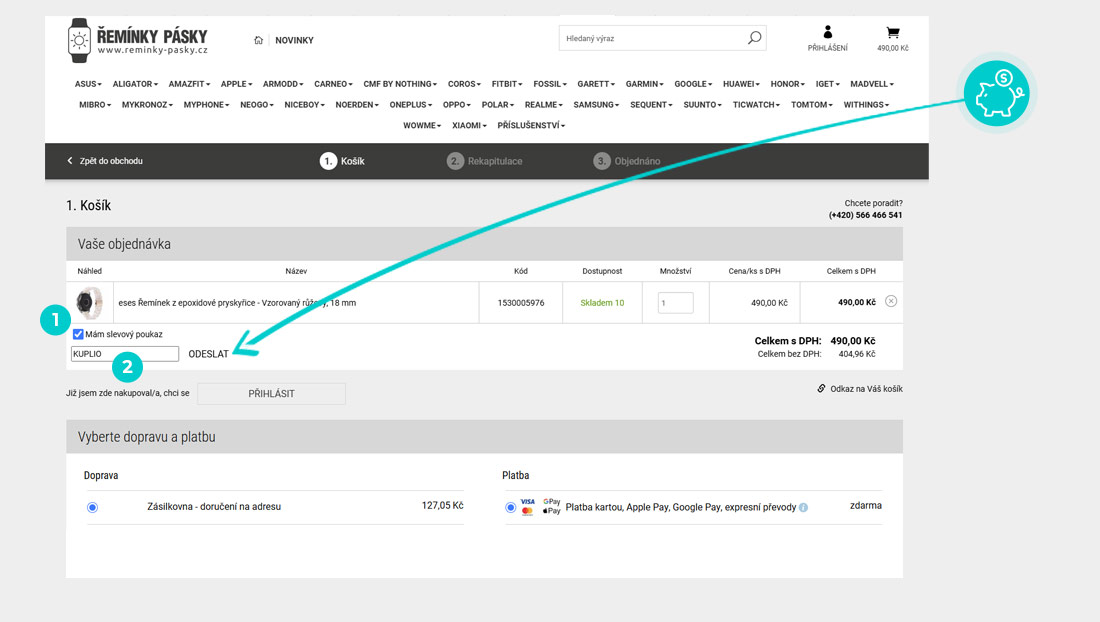Screen dimensions: 1100x622
Task: Click the teal piggy bank icon
Action: 996,92
